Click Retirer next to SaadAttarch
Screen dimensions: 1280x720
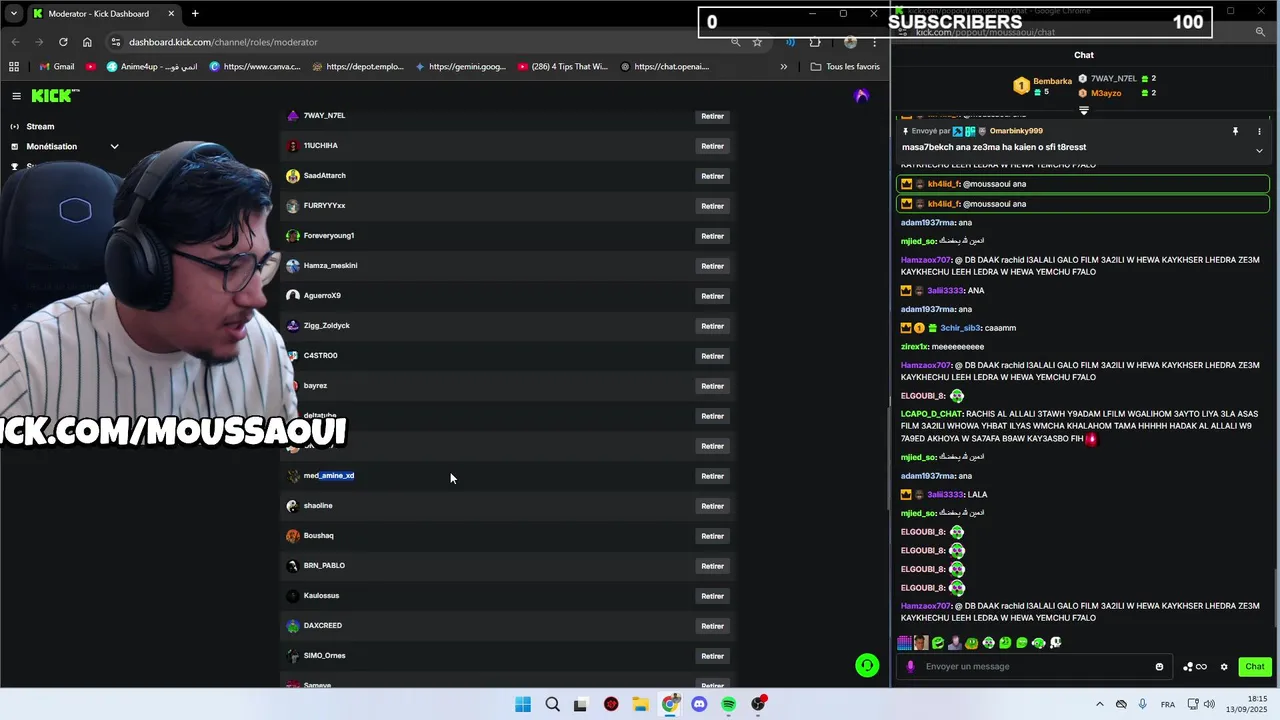[712, 176]
